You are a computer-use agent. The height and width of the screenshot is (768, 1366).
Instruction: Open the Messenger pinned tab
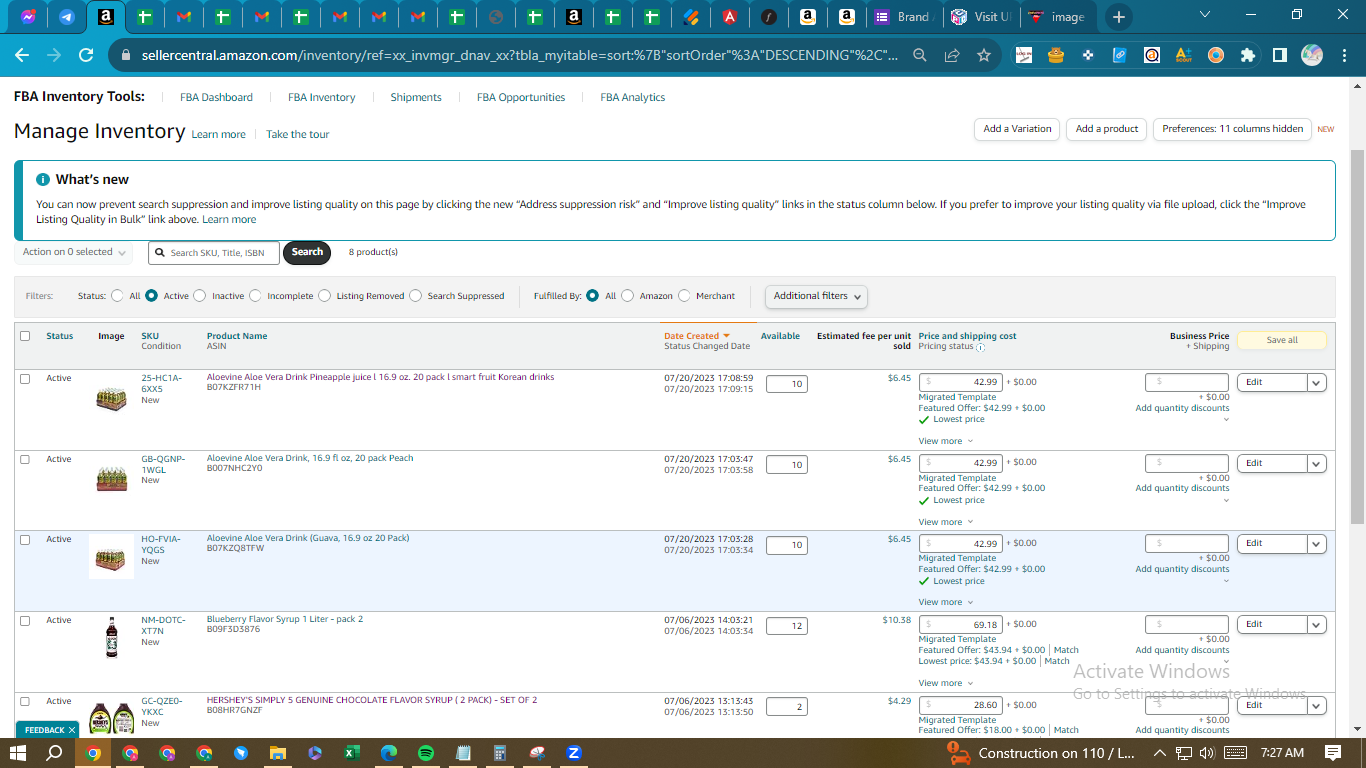(x=26, y=17)
